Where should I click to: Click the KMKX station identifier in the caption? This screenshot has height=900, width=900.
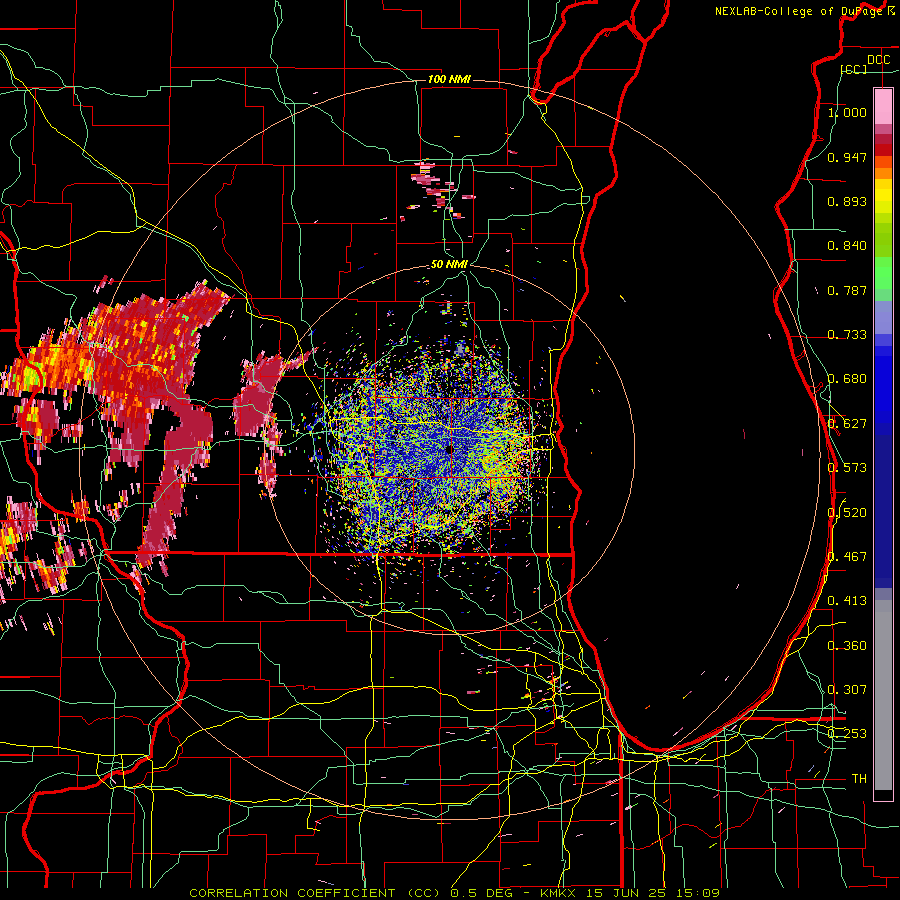click(x=559, y=893)
